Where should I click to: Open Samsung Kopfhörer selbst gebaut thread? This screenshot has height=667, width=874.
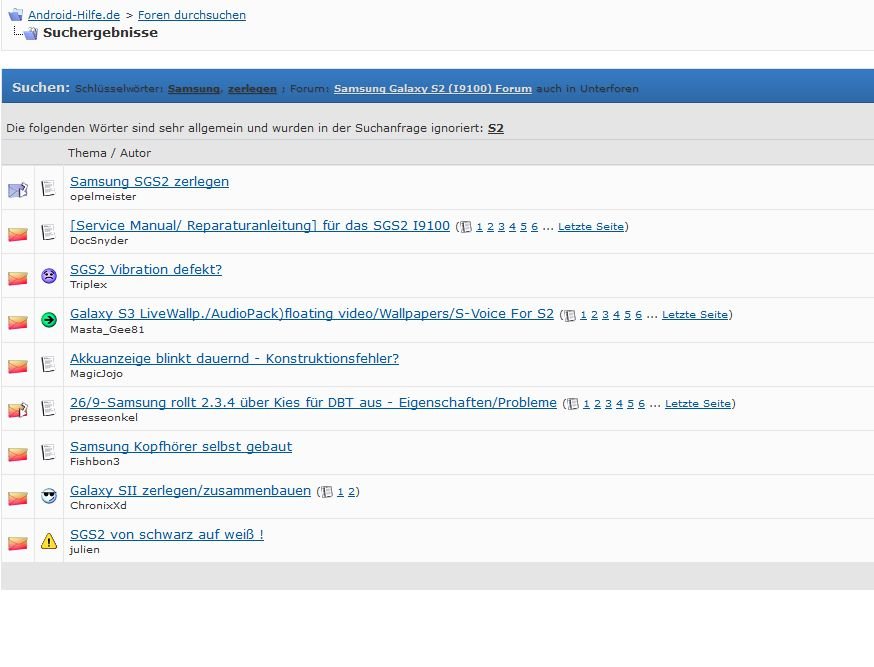pos(181,446)
